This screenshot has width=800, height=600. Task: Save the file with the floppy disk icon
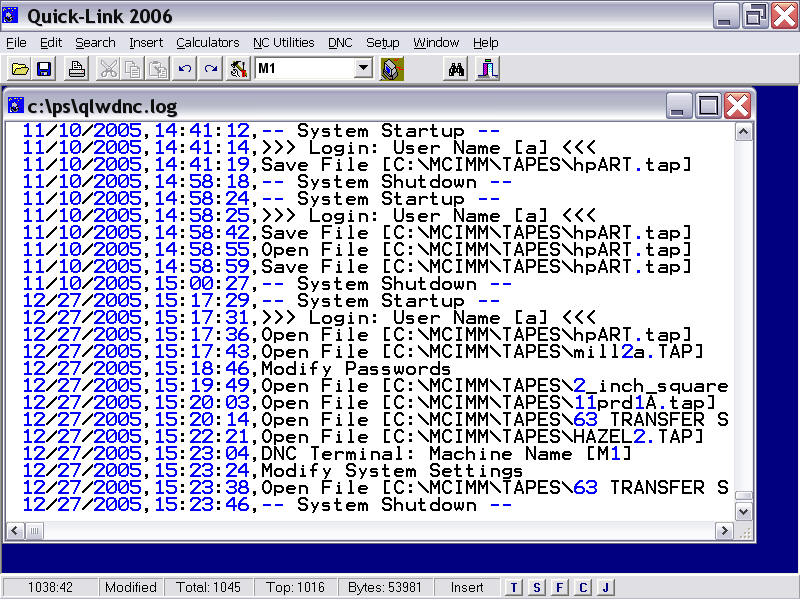click(x=44, y=69)
